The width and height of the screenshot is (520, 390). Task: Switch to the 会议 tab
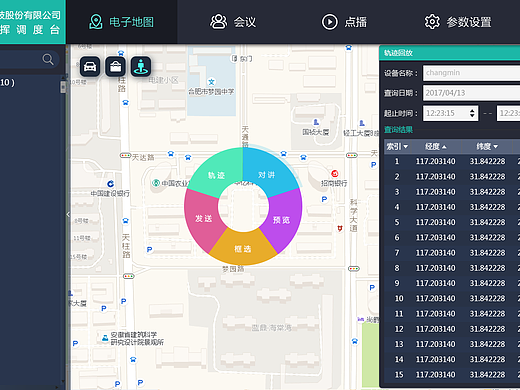tap(233, 22)
